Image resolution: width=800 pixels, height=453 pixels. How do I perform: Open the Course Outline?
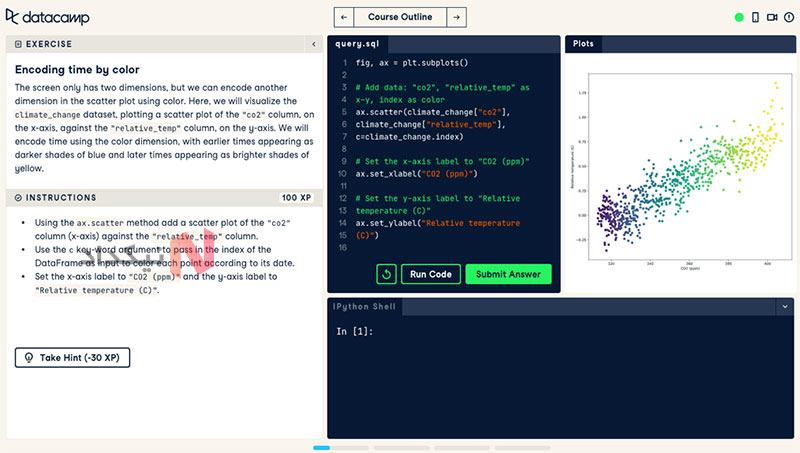[400, 17]
